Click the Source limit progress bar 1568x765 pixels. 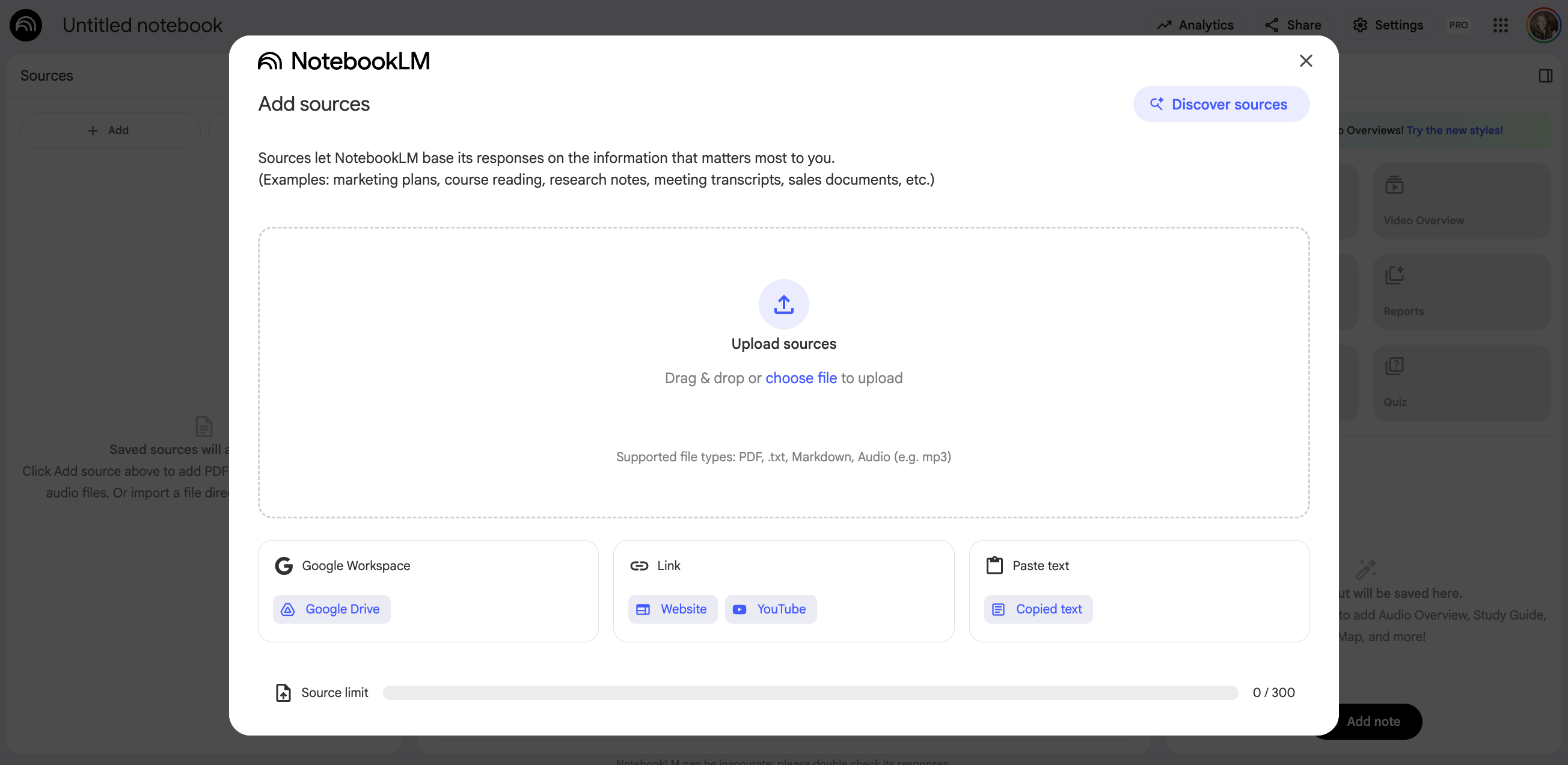click(x=810, y=692)
